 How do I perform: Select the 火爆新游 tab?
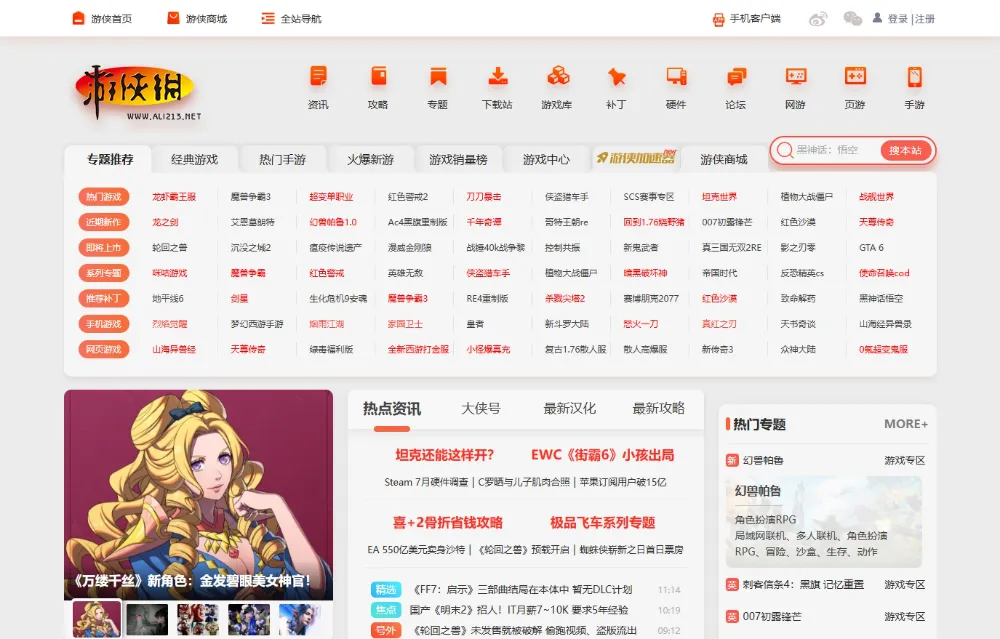click(371, 159)
